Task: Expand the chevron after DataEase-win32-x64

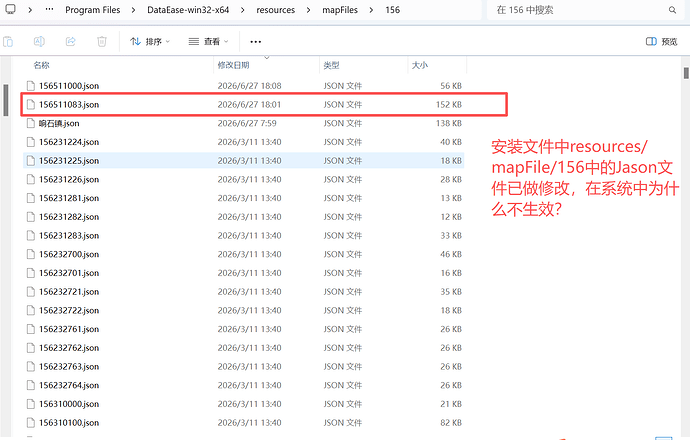Action: pyautogui.click(x=242, y=10)
